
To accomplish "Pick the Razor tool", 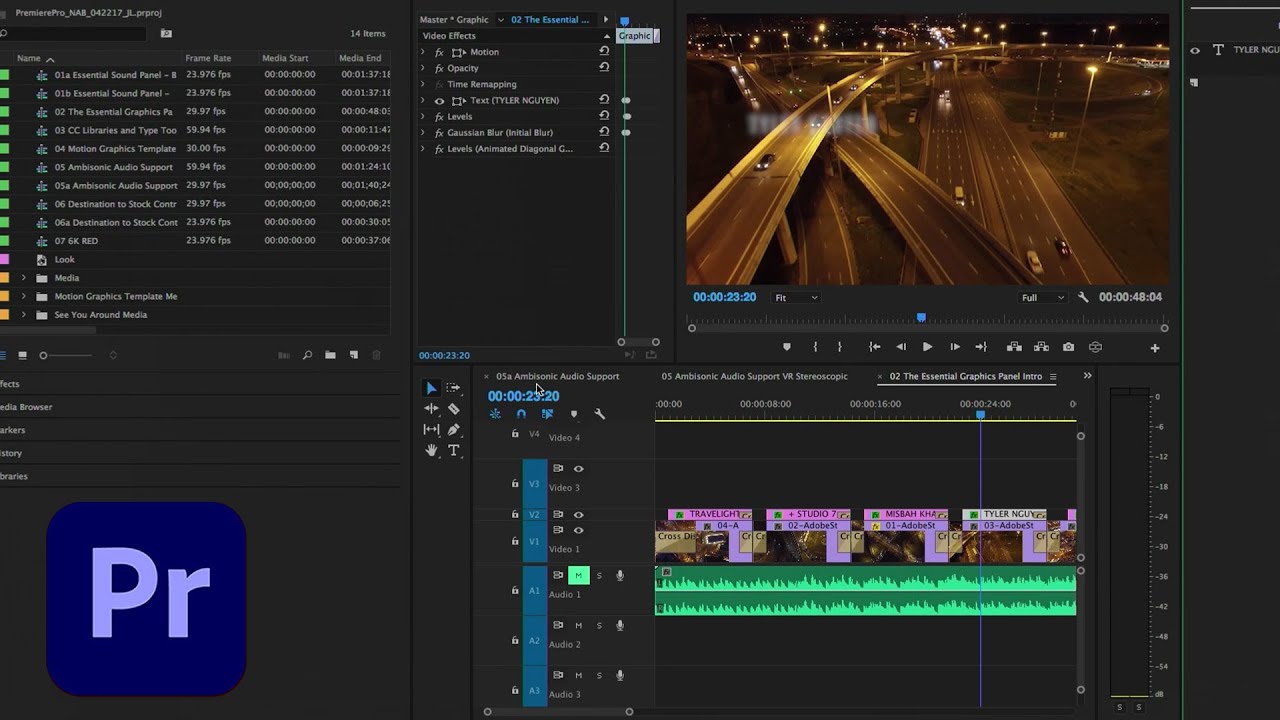I will pyautogui.click(x=453, y=408).
